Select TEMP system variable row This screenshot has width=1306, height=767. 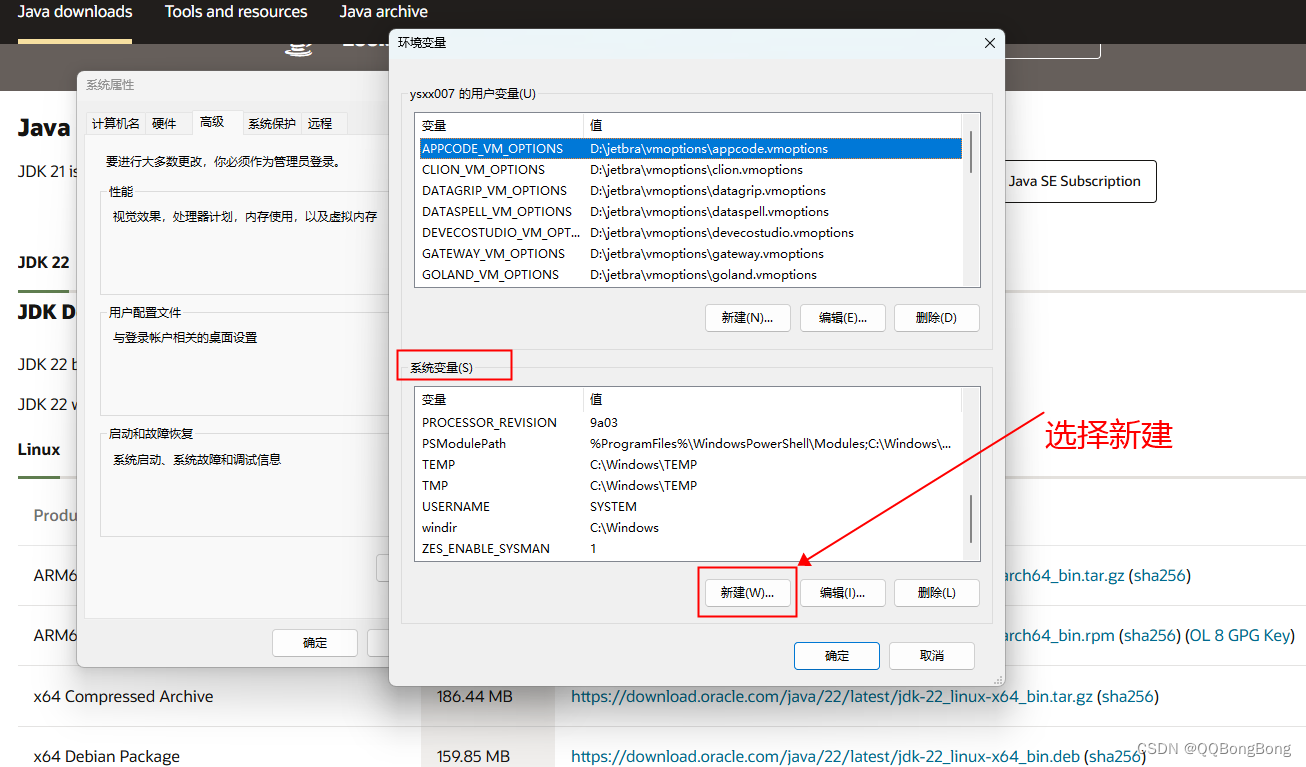coord(689,465)
